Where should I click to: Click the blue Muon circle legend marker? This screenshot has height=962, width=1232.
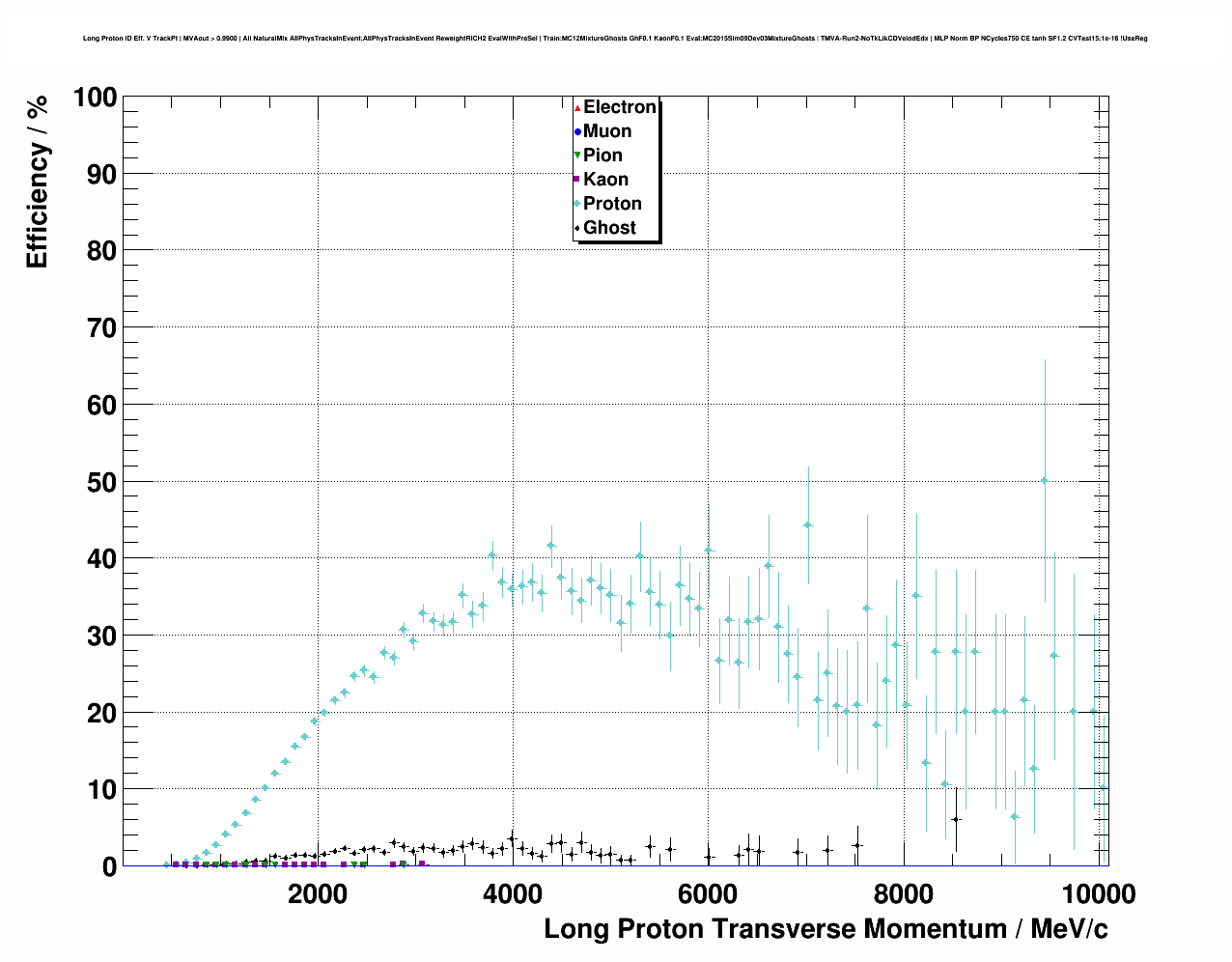(577, 131)
